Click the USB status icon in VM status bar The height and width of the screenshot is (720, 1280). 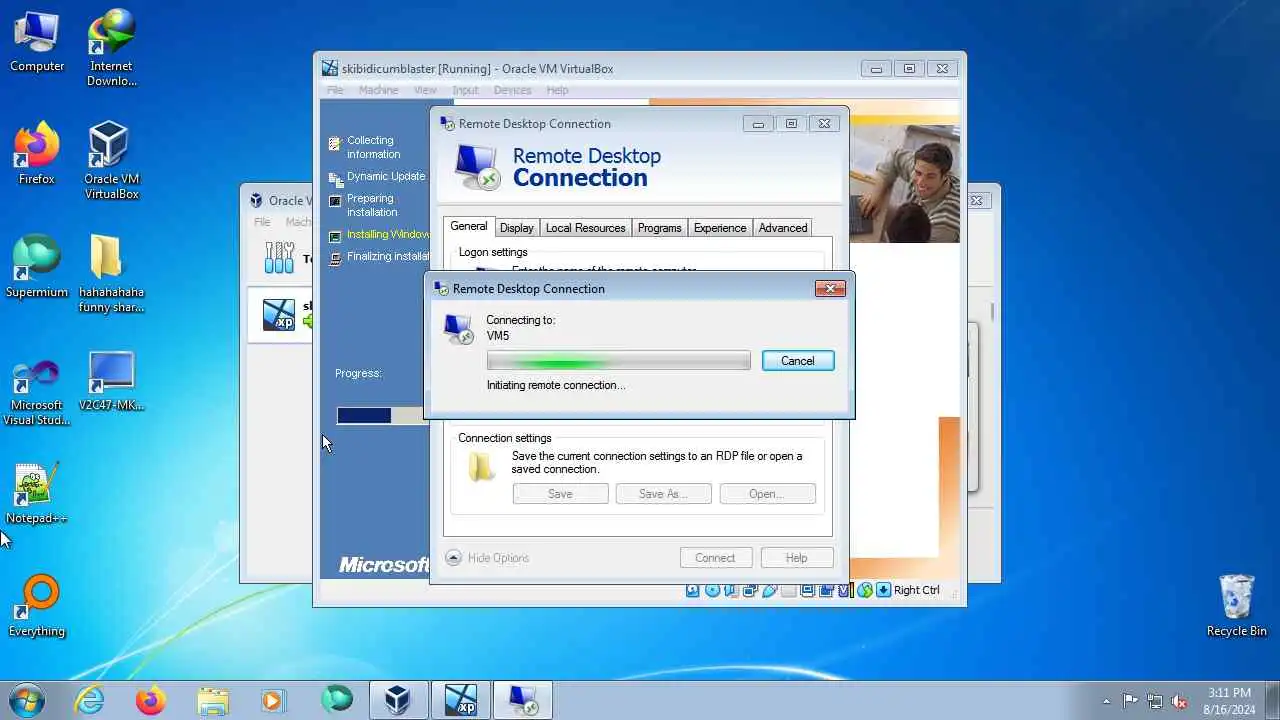(769, 590)
